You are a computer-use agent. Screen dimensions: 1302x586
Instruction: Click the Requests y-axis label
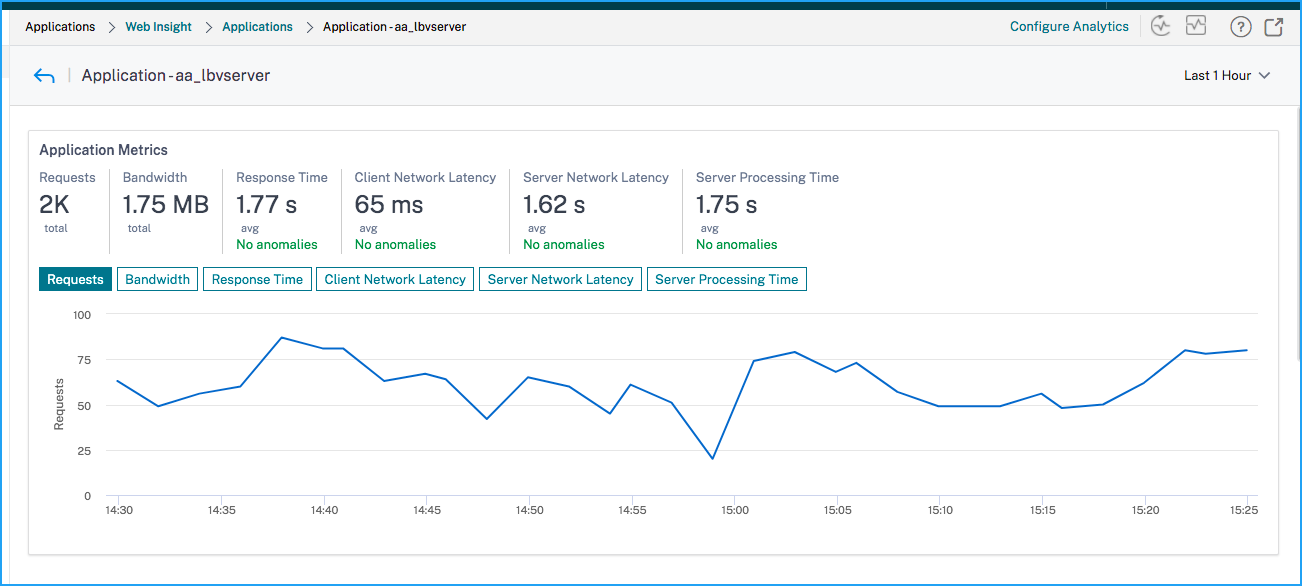59,405
